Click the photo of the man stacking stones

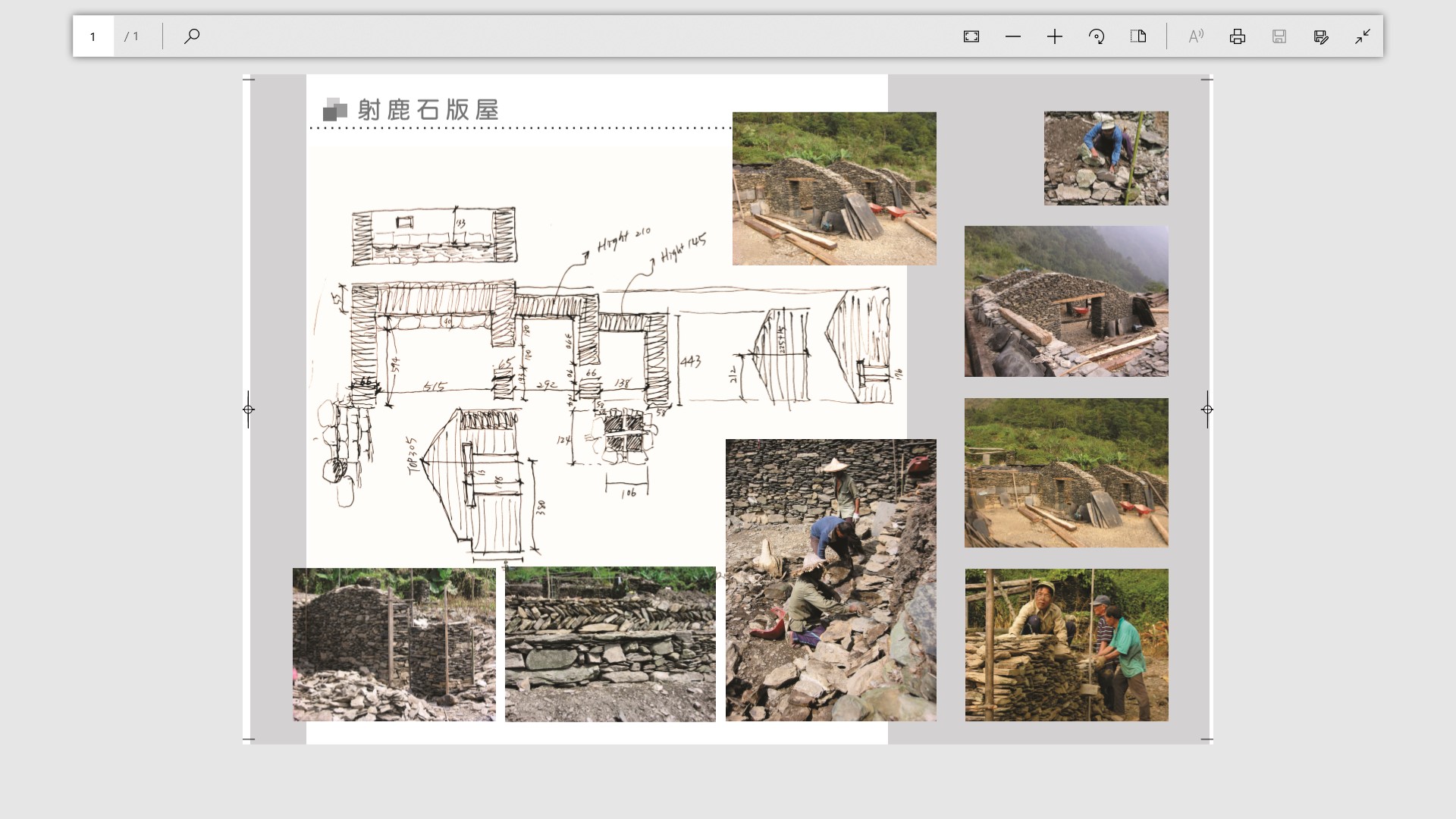click(x=1106, y=158)
